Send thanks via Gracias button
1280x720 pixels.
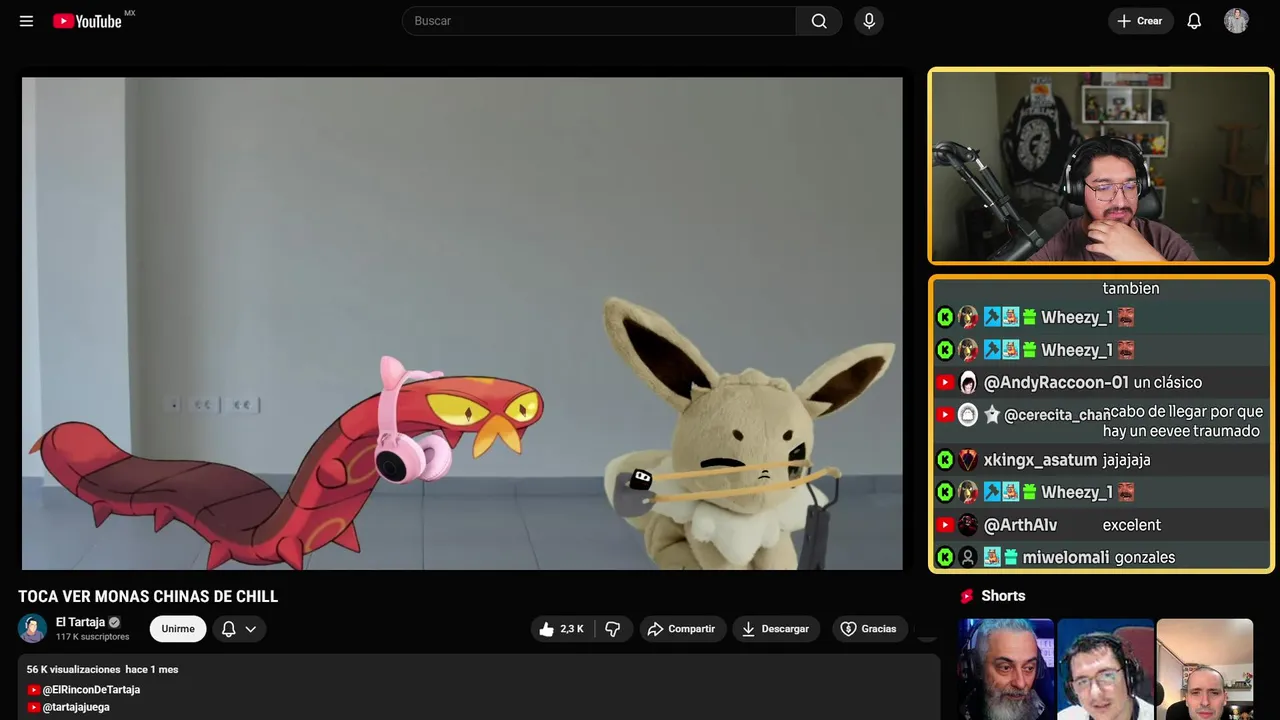[x=869, y=629]
